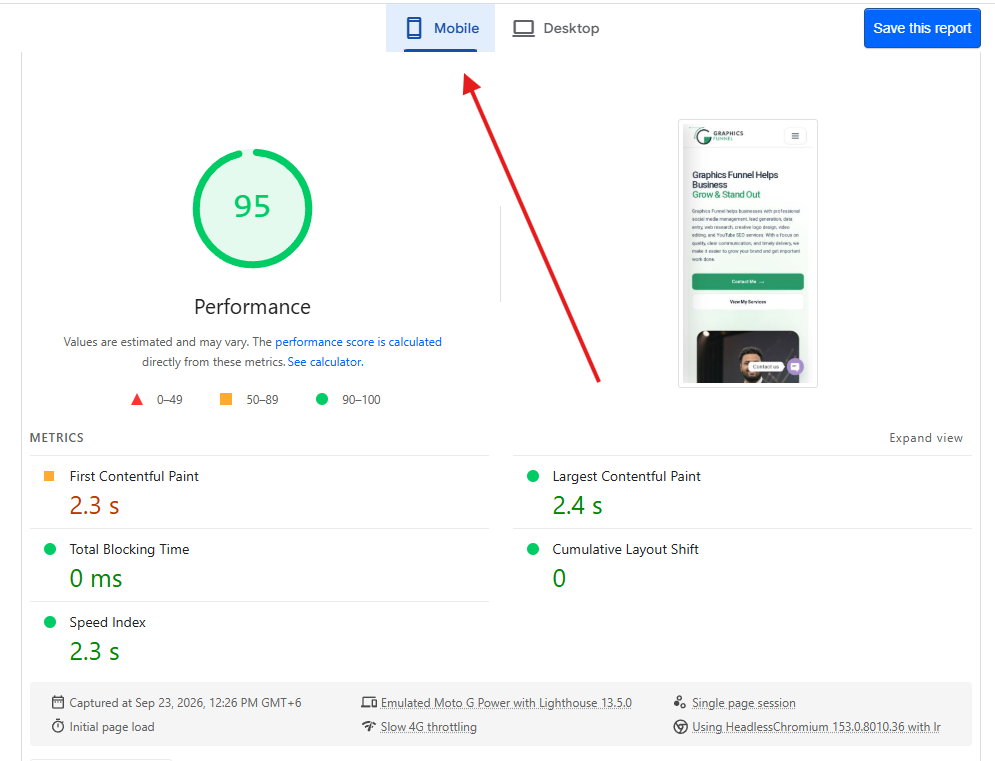Open the See calculator link

326,362
